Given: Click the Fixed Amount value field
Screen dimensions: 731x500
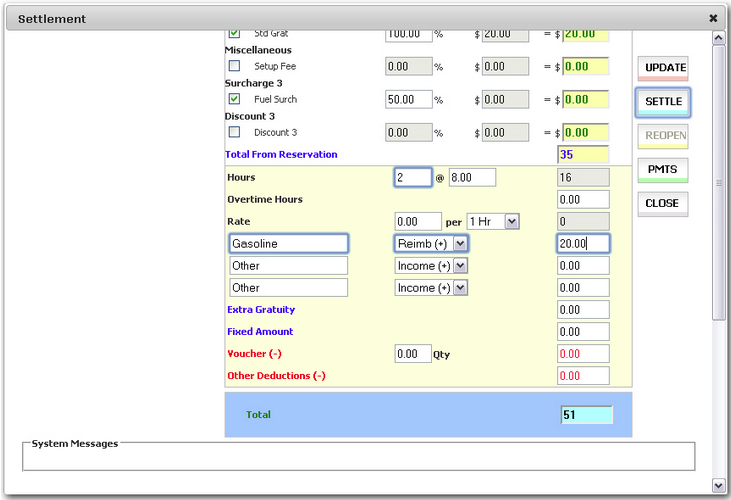Looking at the screenshot, I should click(x=583, y=332).
